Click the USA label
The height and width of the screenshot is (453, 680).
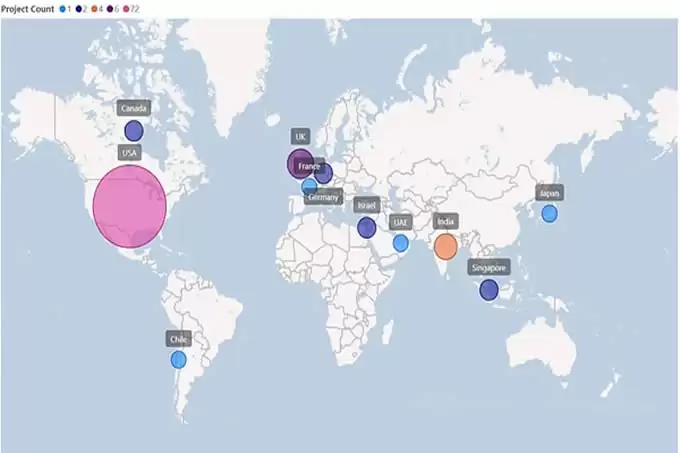pos(129,153)
